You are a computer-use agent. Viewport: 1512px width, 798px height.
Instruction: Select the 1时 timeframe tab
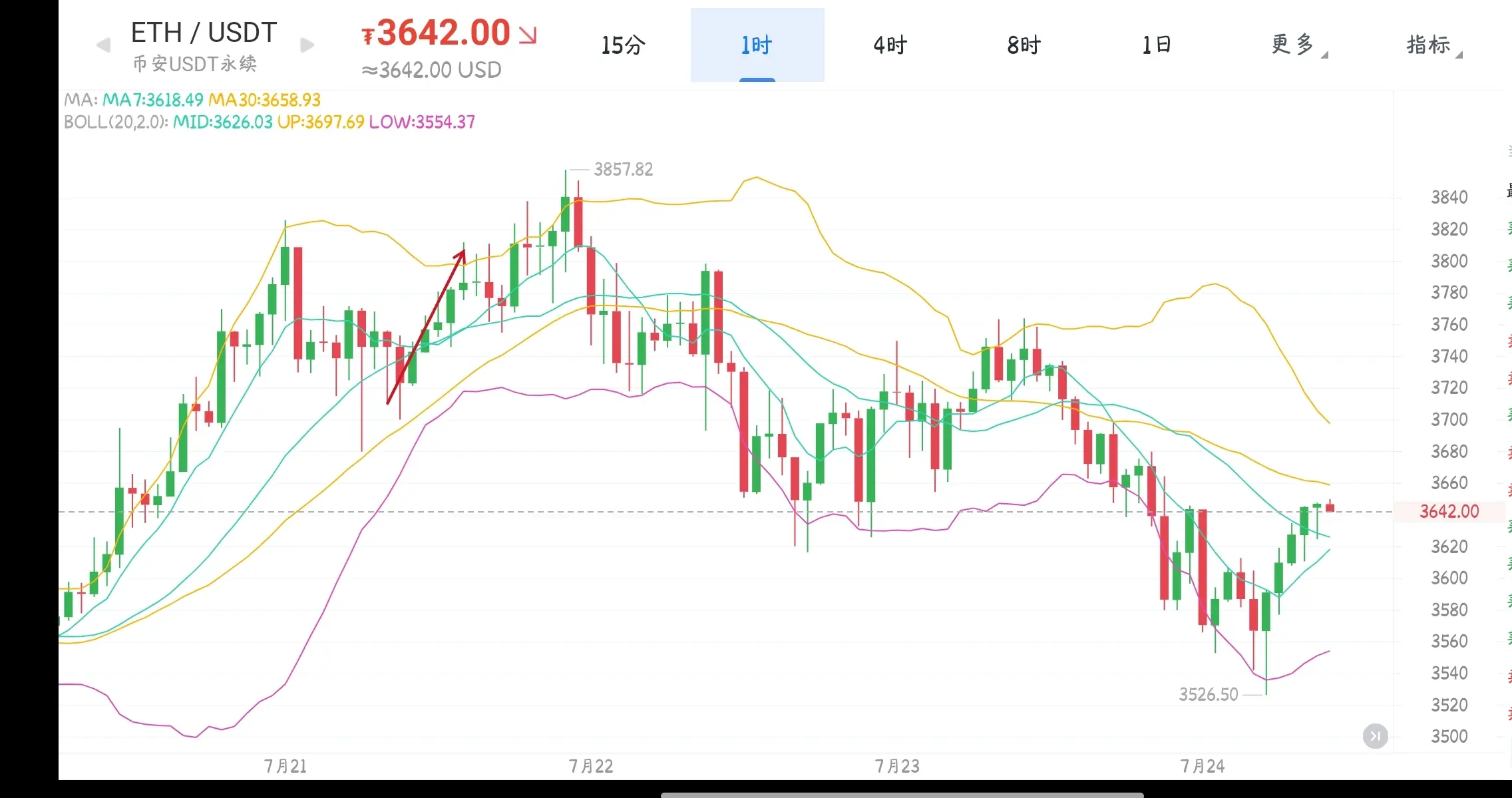(x=757, y=45)
